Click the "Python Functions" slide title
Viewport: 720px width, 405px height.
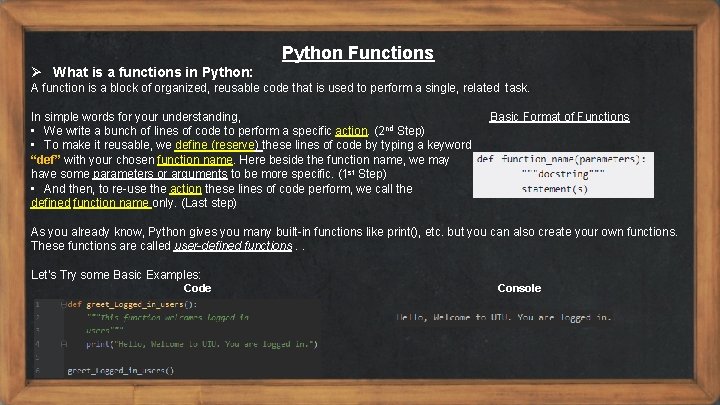358,53
